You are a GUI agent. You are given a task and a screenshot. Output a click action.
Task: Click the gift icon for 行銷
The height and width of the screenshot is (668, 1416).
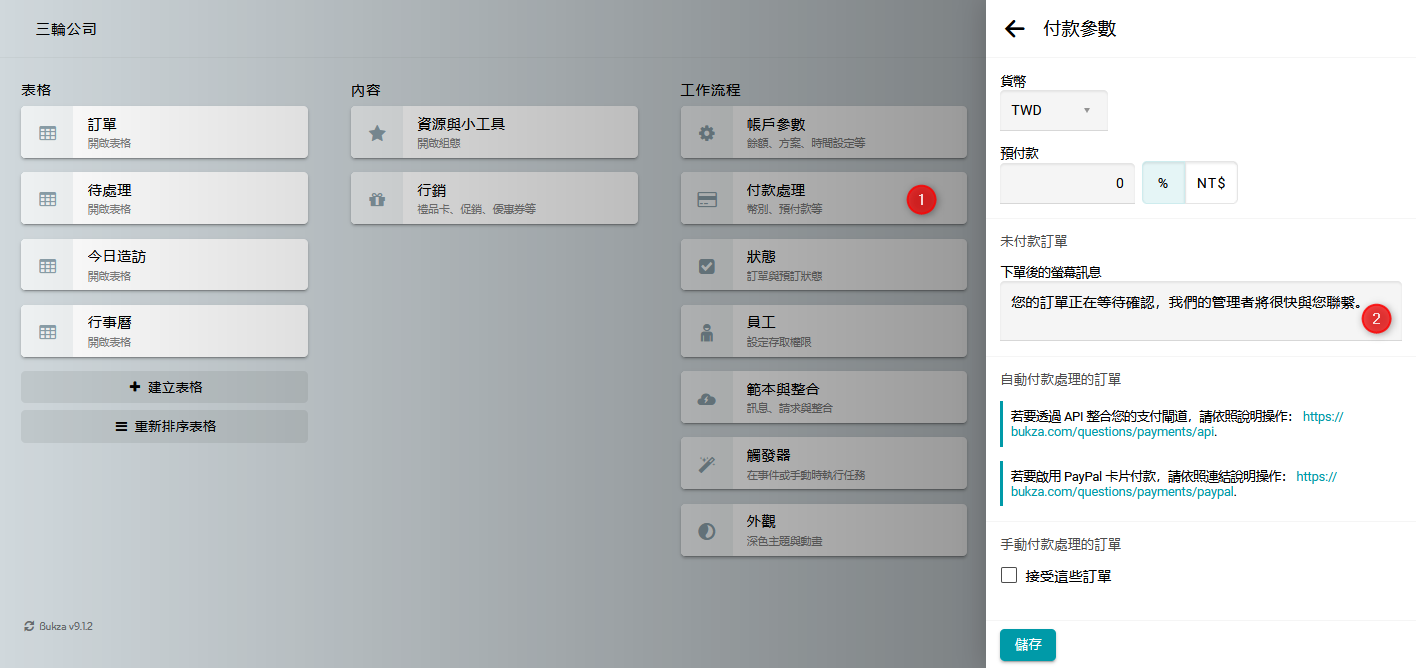(x=377, y=199)
